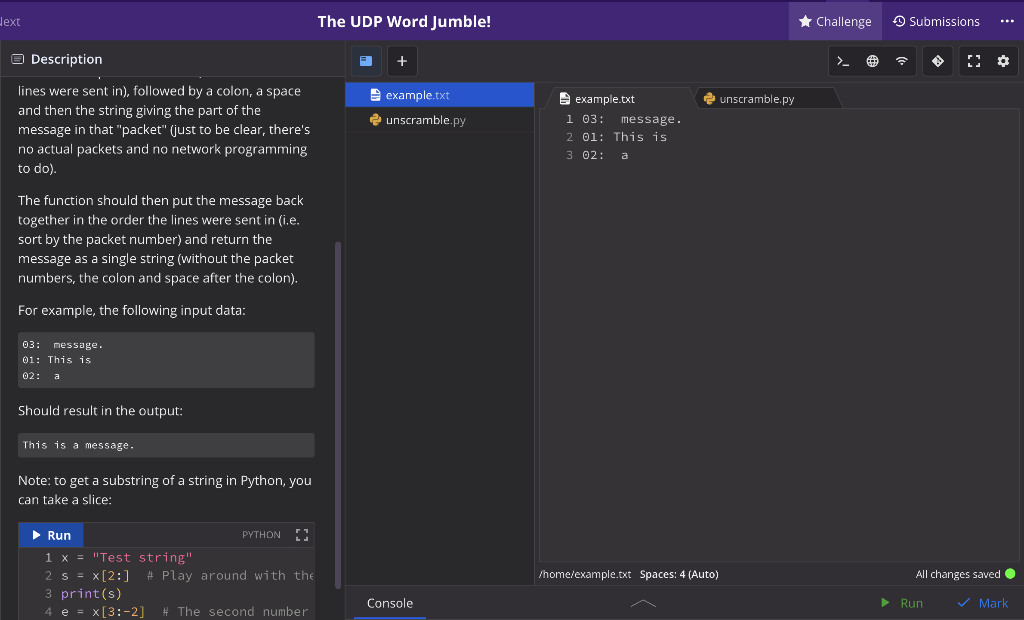
Task: Select the Challenge star header item
Action: (x=834, y=20)
